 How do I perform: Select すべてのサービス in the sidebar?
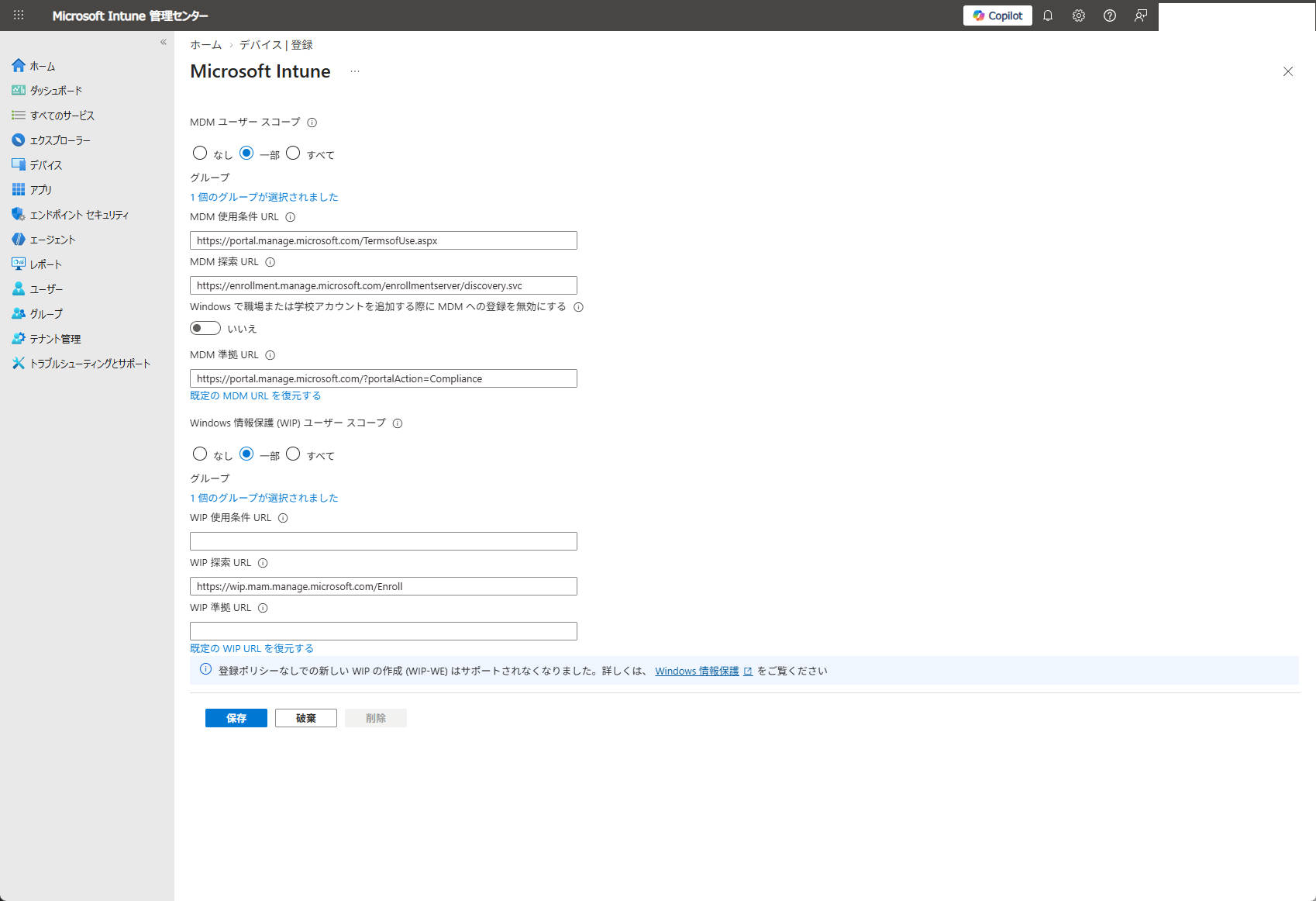pyautogui.click(x=62, y=115)
